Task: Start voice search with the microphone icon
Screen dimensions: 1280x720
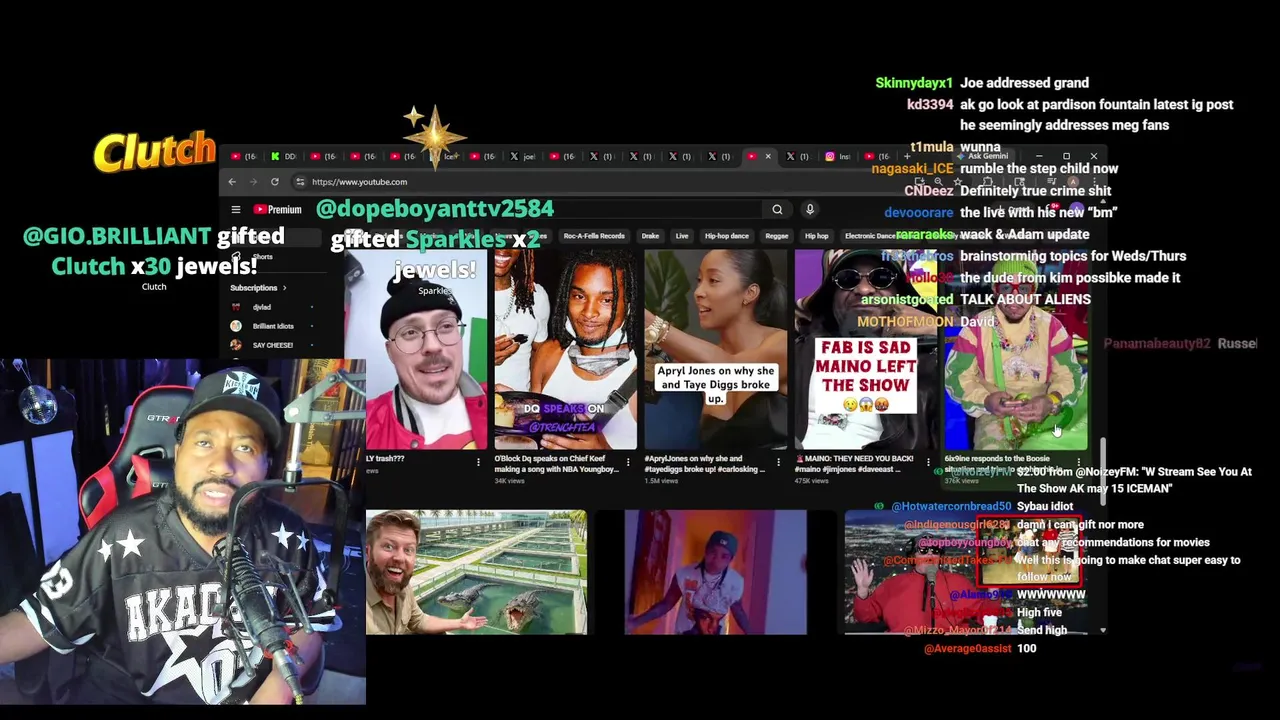Action: click(810, 210)
